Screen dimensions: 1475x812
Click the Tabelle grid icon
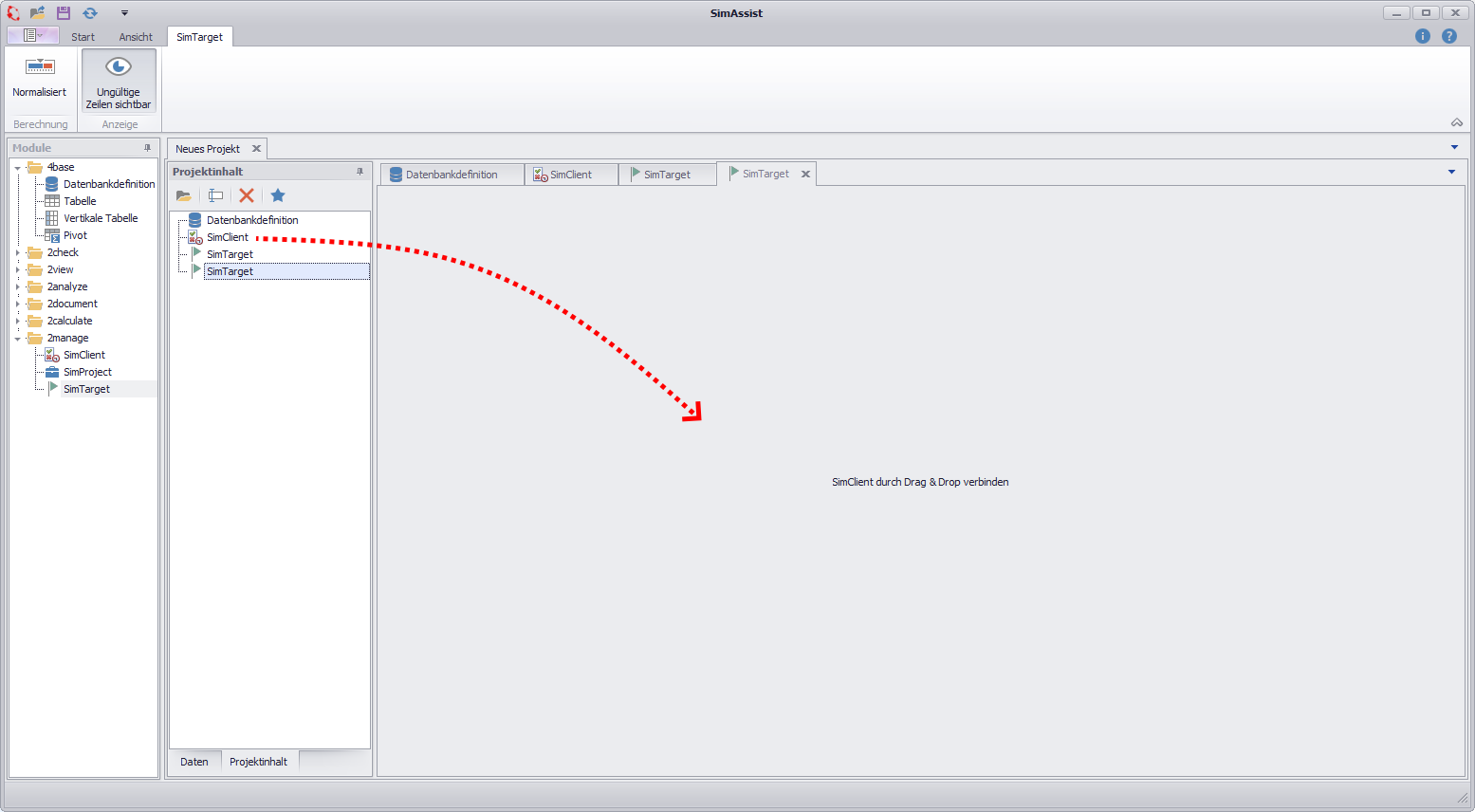coord(52,201)
